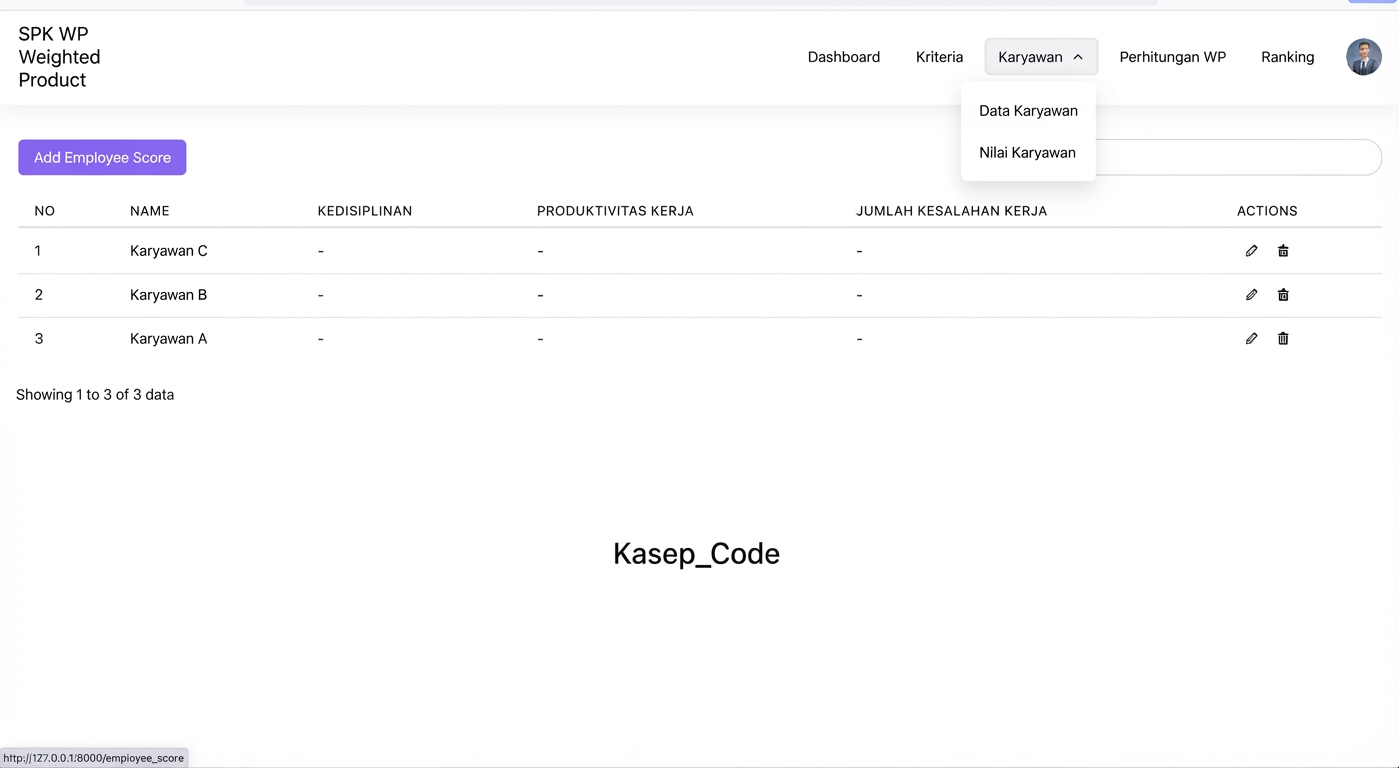The width and height of the screenshot is (1399, 768).
Task: Delete the Karyawan B score row
Action: pyautogui.click(x=1283, y=295)
